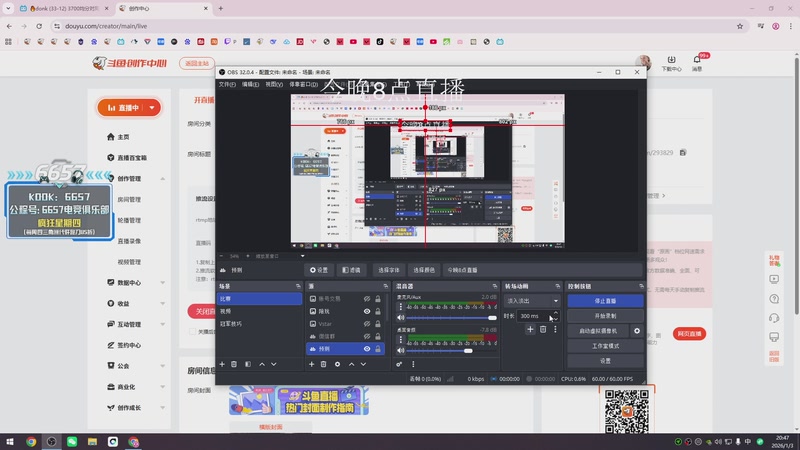
Task: Mute the 麦克风/Aux speaker icon
Action: [x=401, y=318]
